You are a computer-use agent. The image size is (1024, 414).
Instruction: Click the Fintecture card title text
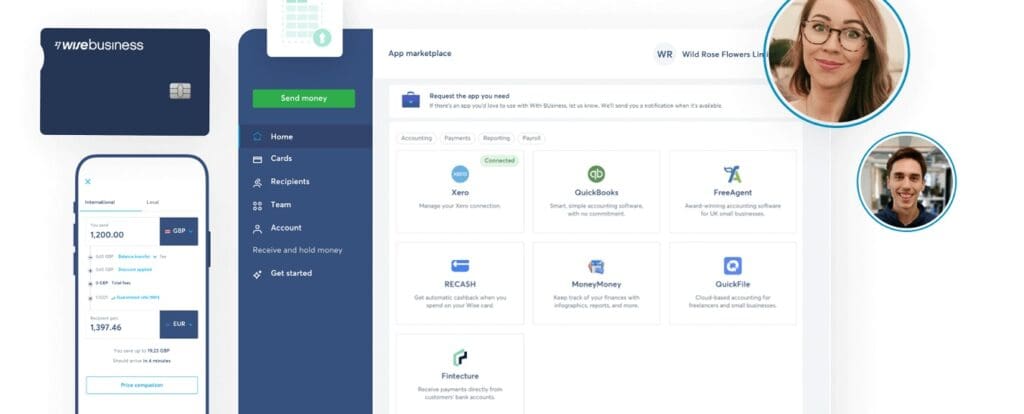(460, 376)
